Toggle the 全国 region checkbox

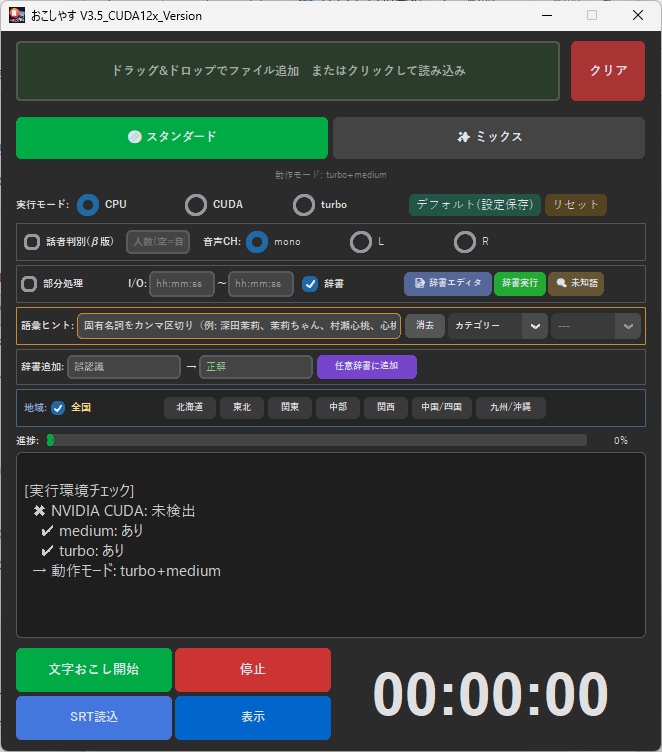(58, 408)
